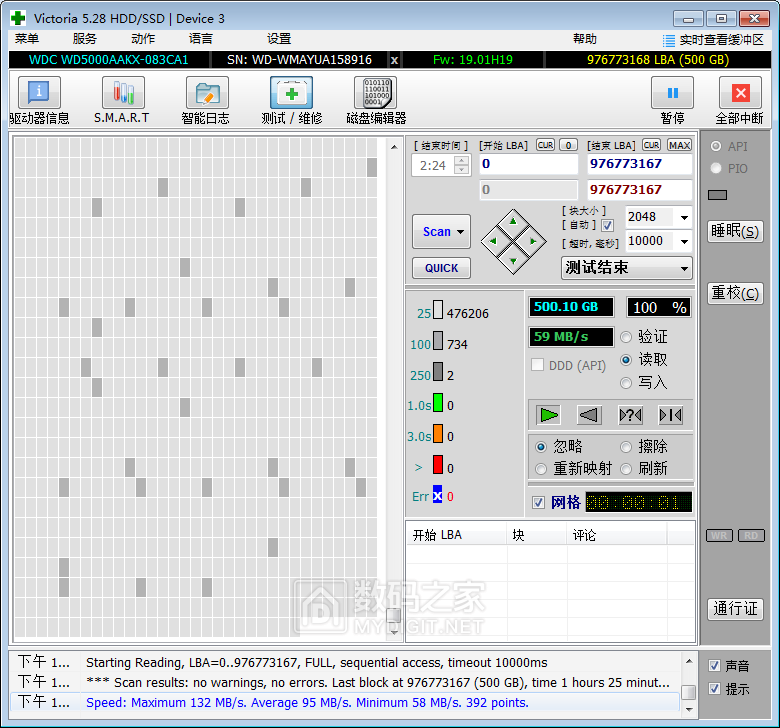Select the API mode radio button
This screenshot has width=780, height=728.
point(716,146)
